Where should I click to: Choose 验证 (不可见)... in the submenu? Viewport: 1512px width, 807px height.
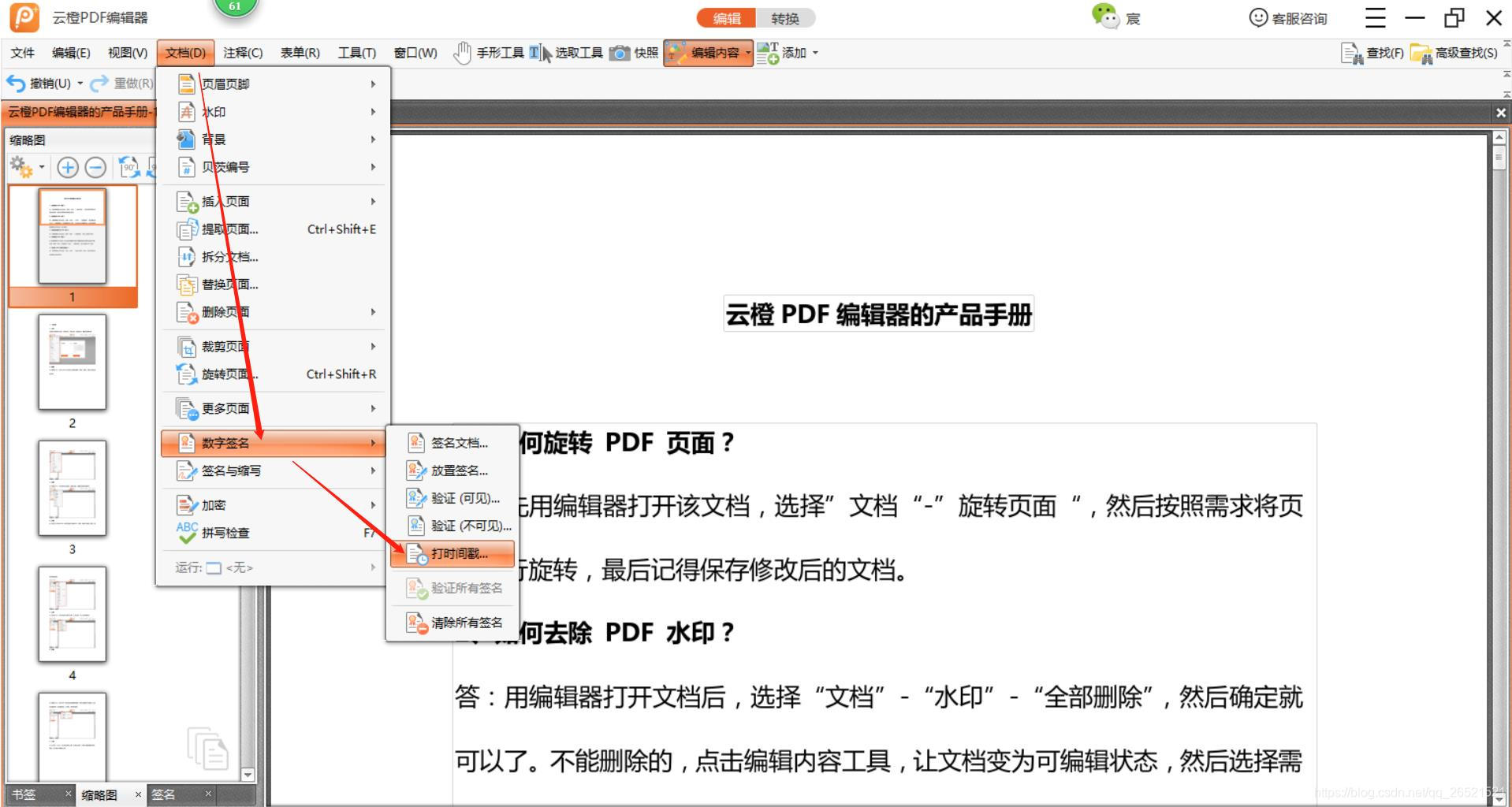452,526
